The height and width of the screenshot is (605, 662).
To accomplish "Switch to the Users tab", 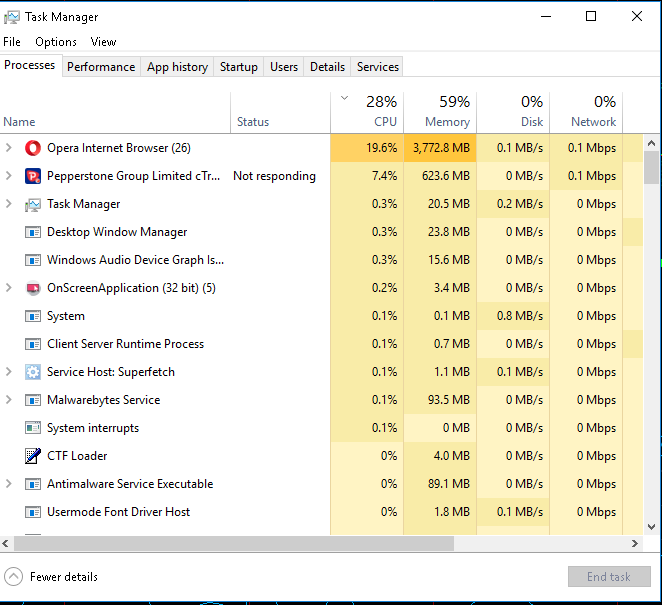I will (x=284, y=67).
